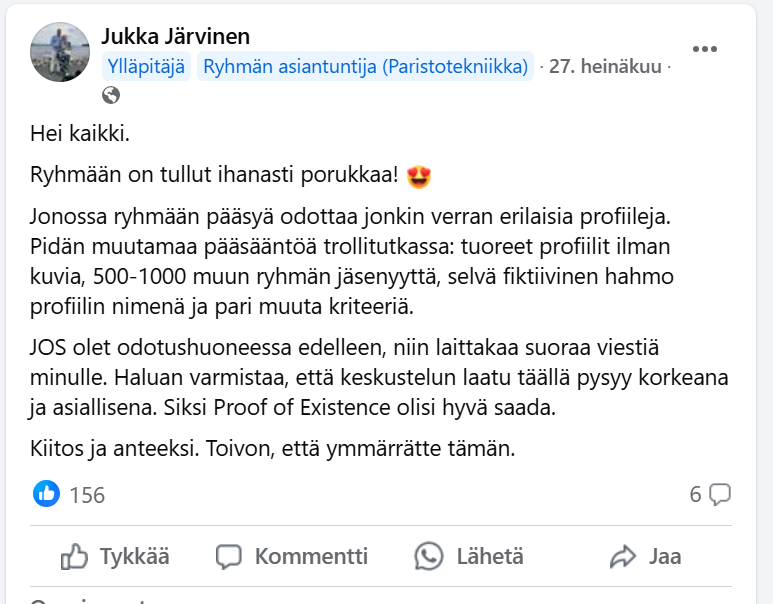
Task: Click the 'Hei kaikki.' greeting text
Action: (x=80, y=133)
